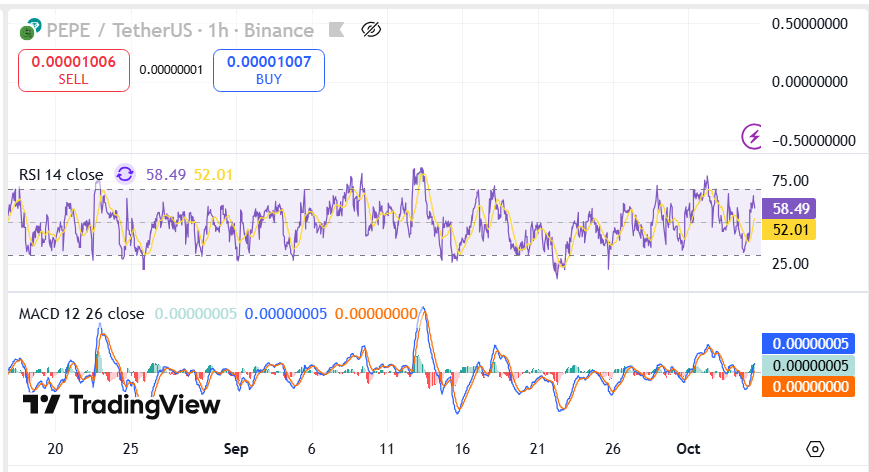The width and height of the screenshot is (869, 472).
Task: Select the MACD 12 26 close label
Action: [x=82, y=314]
